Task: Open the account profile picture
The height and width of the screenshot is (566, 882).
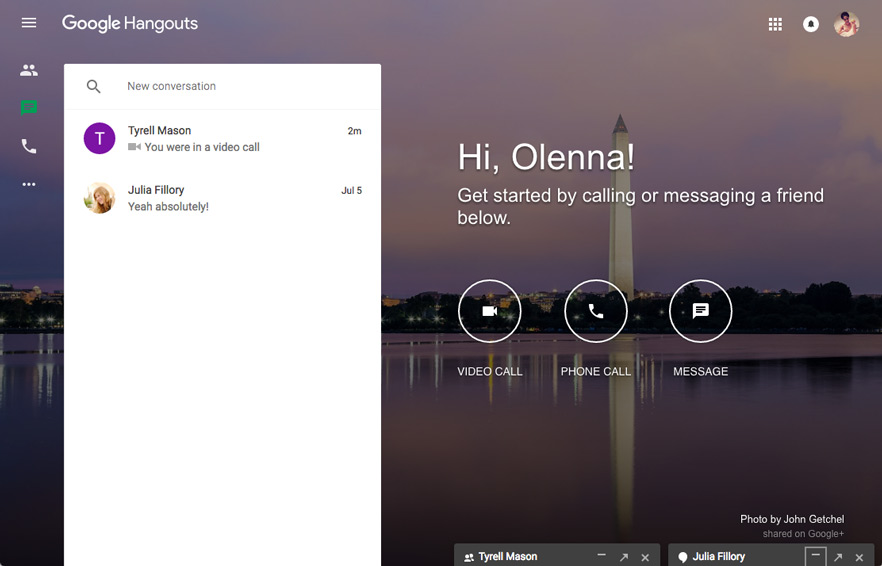Action: coord(846,24)
